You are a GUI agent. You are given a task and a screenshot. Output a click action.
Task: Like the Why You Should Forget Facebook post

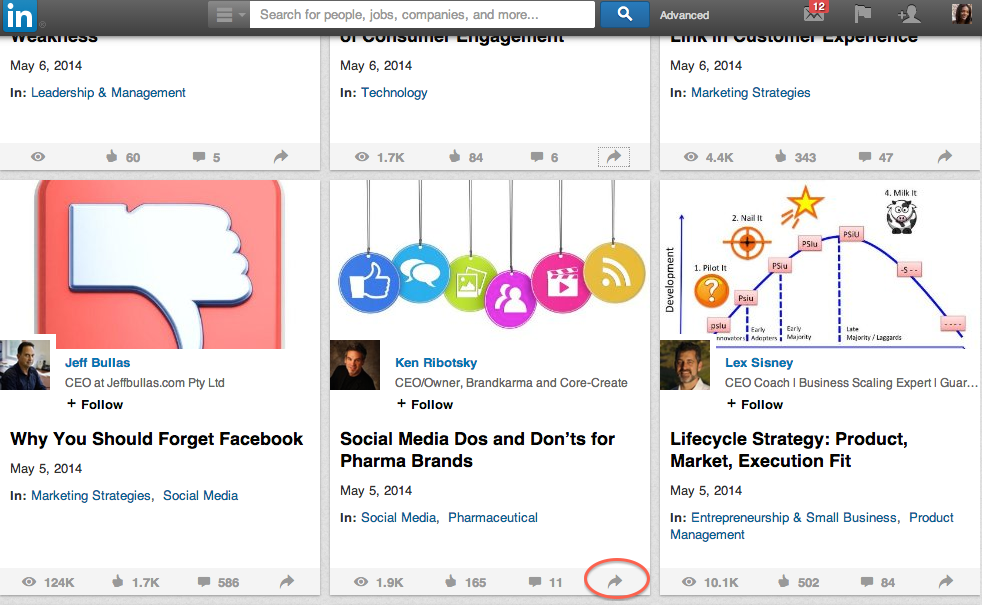[x=118, y=582]
